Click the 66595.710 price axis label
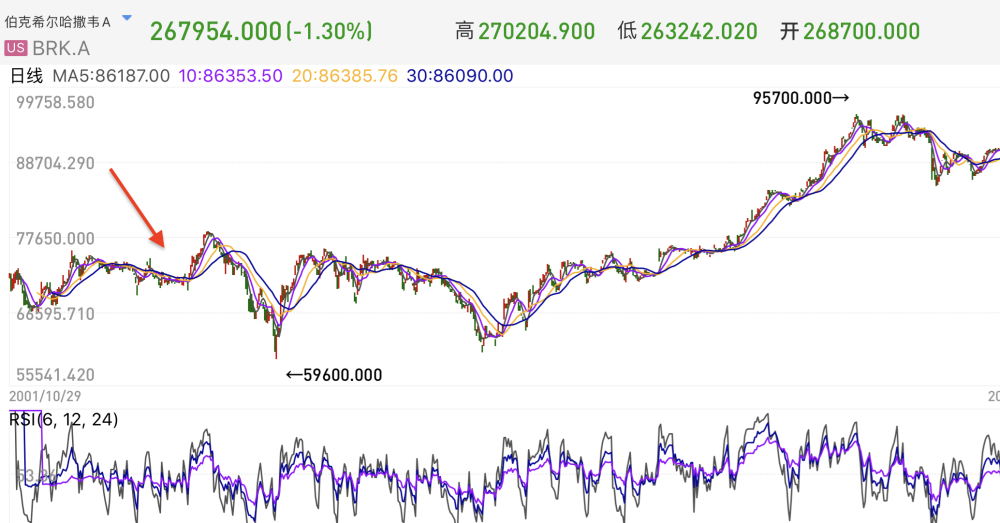Image resolution: width=1000 pixels, height=523 pixels. point(55,314)
